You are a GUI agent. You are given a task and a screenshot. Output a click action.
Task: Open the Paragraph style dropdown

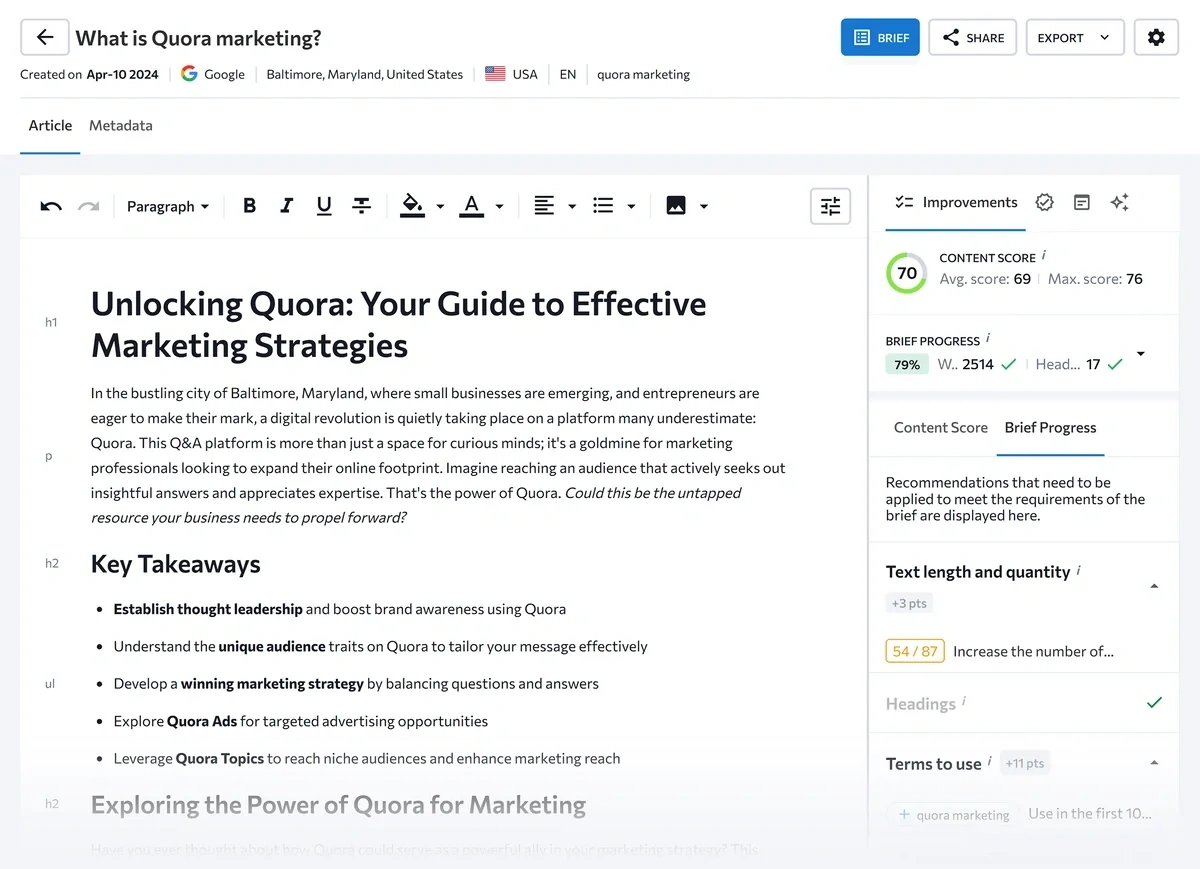(x=168, y=206)
